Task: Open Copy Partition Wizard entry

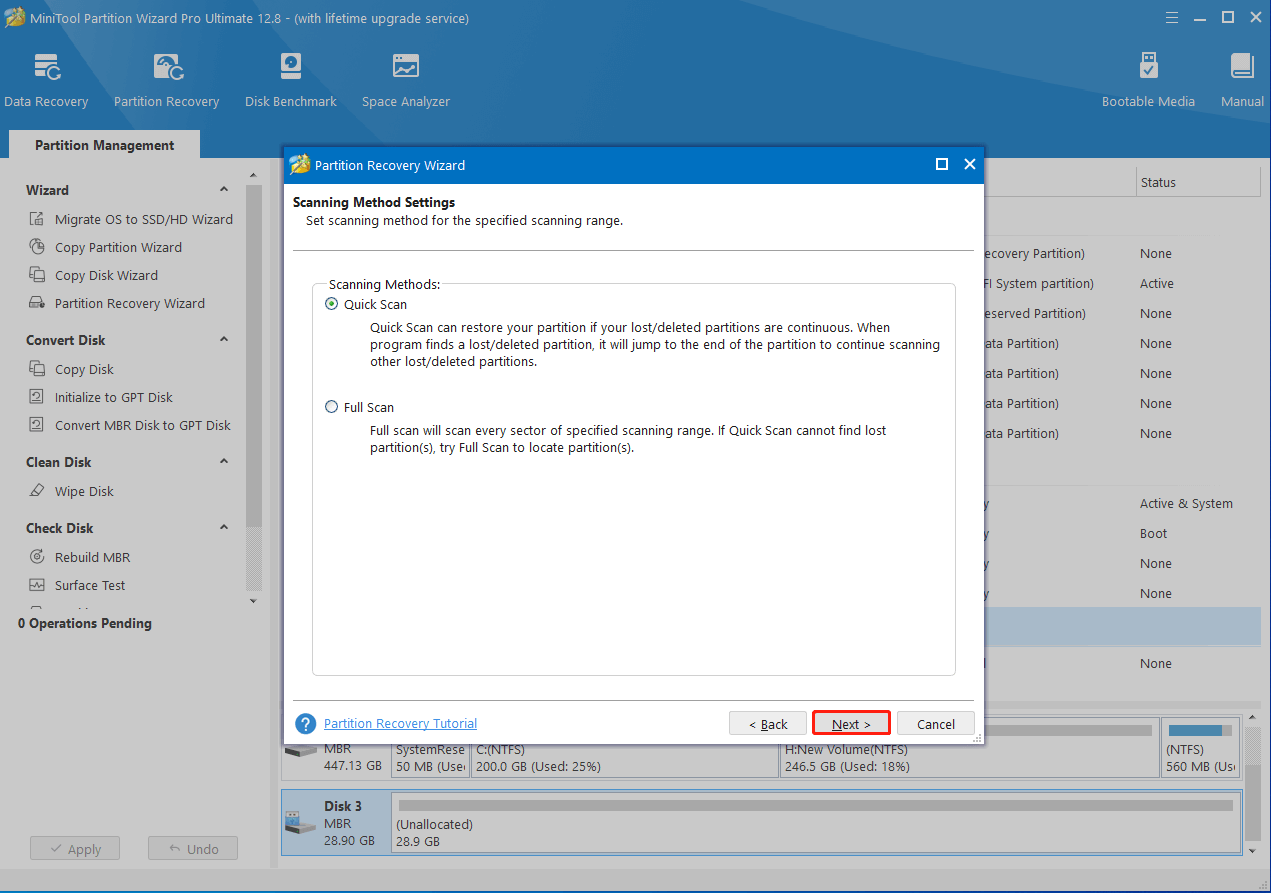Action: (x=118, y=247)
